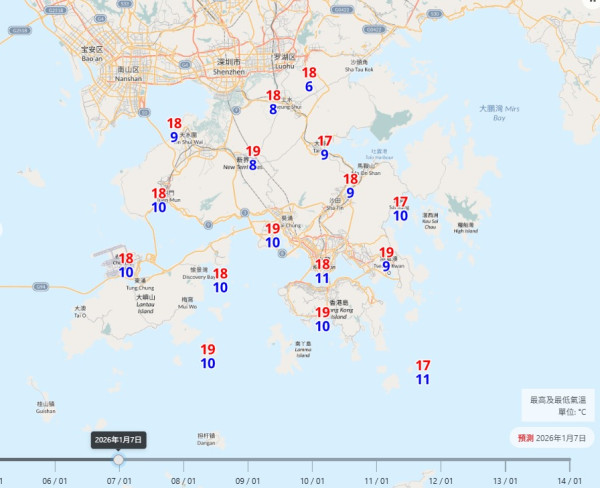
Task: Click the 19/10 temperature south of Lantau
Action: click(x=208, y=356)
